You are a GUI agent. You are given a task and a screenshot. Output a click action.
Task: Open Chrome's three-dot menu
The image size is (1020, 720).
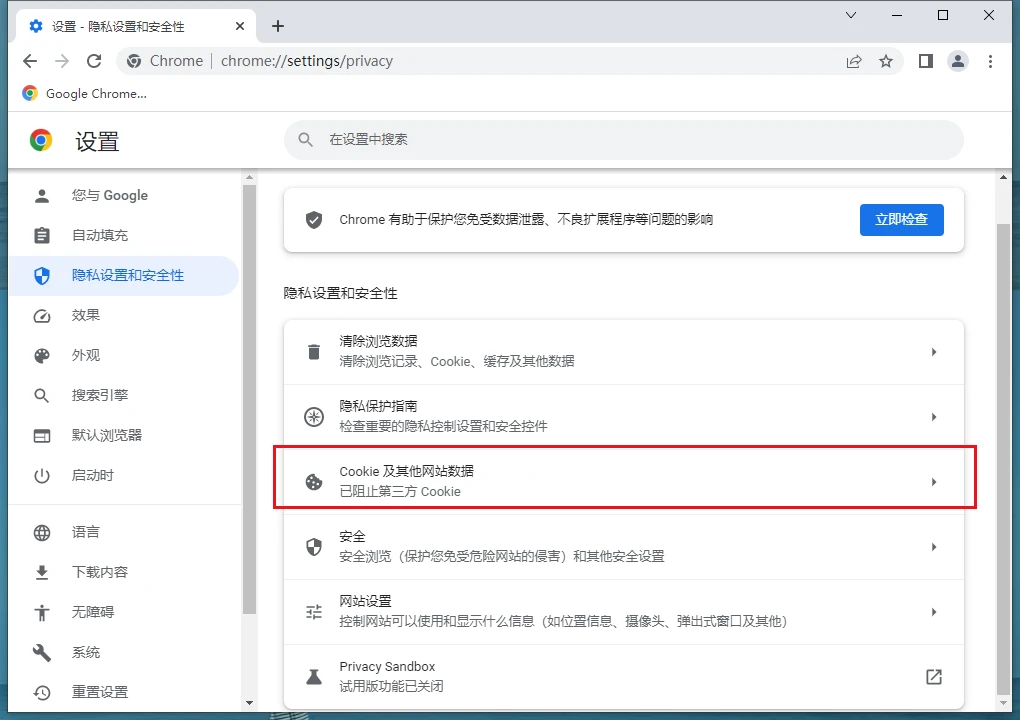coord(990,61)
